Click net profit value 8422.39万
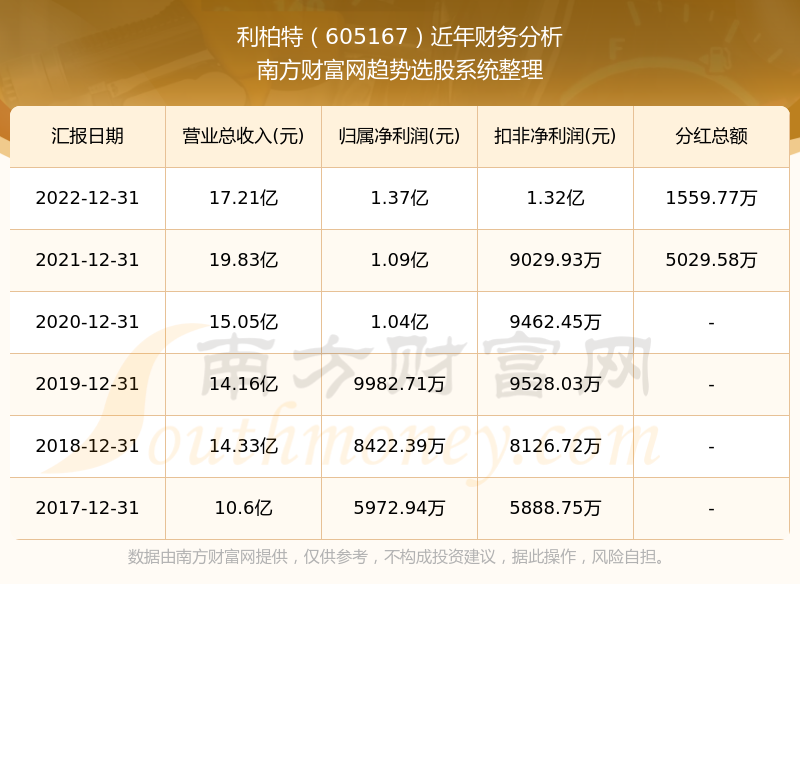Image resolution: width=800 pixels, height=758 pixels. pos(399,446)
